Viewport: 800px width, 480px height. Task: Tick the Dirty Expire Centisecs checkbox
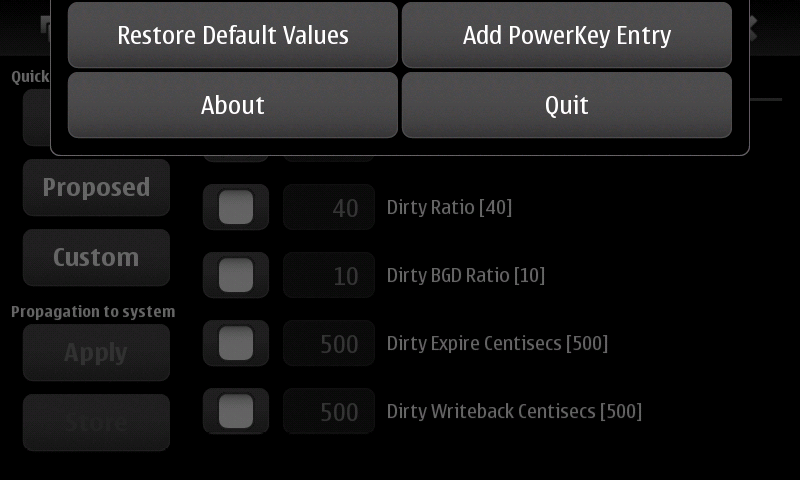236,343
